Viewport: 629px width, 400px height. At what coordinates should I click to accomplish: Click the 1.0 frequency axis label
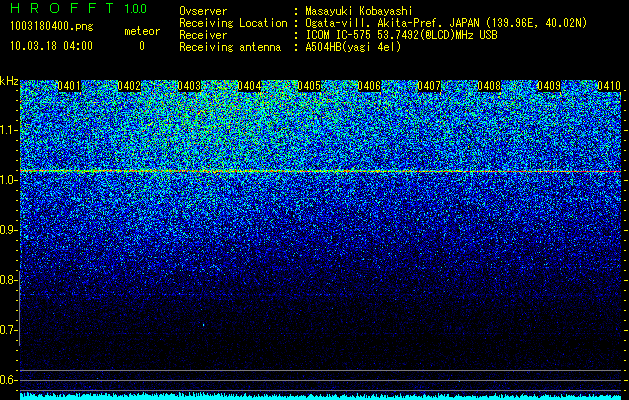point(8,180)
